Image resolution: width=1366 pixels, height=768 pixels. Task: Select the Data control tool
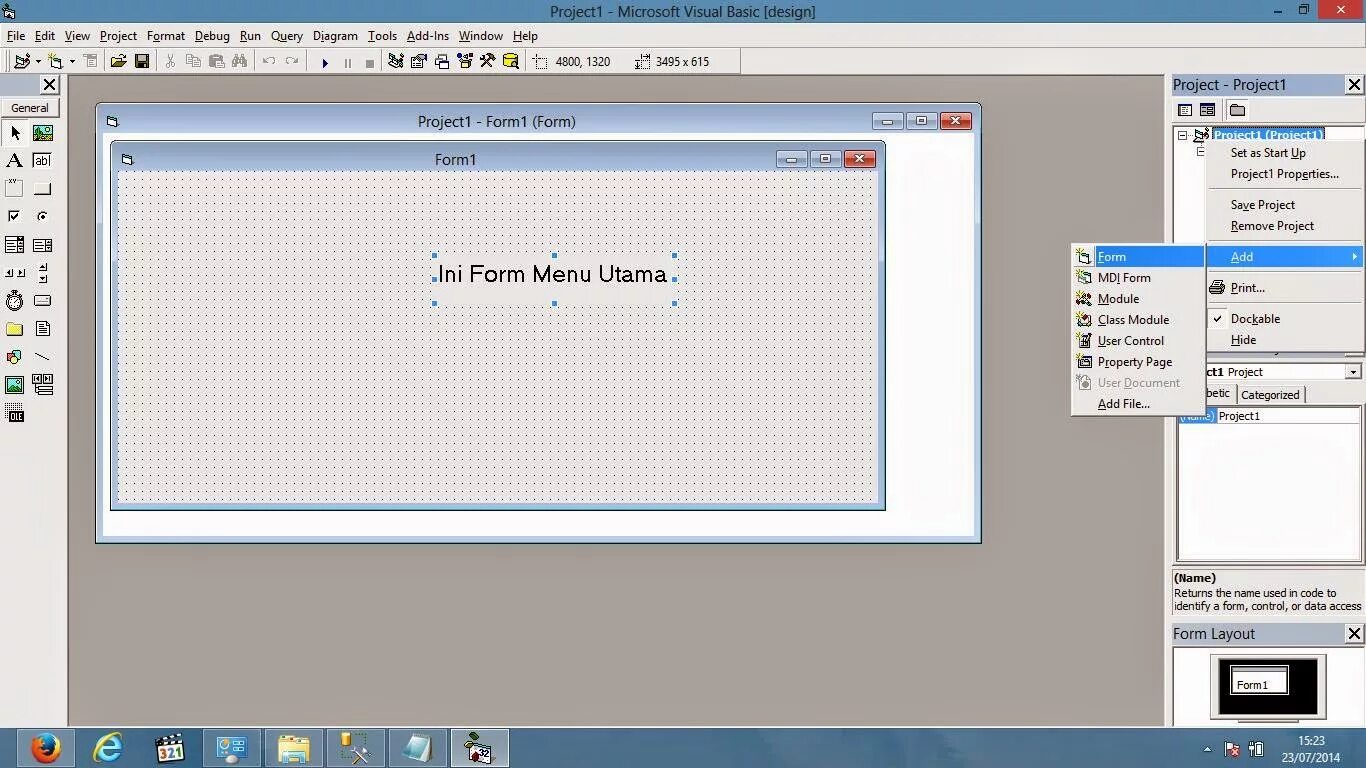43,385
